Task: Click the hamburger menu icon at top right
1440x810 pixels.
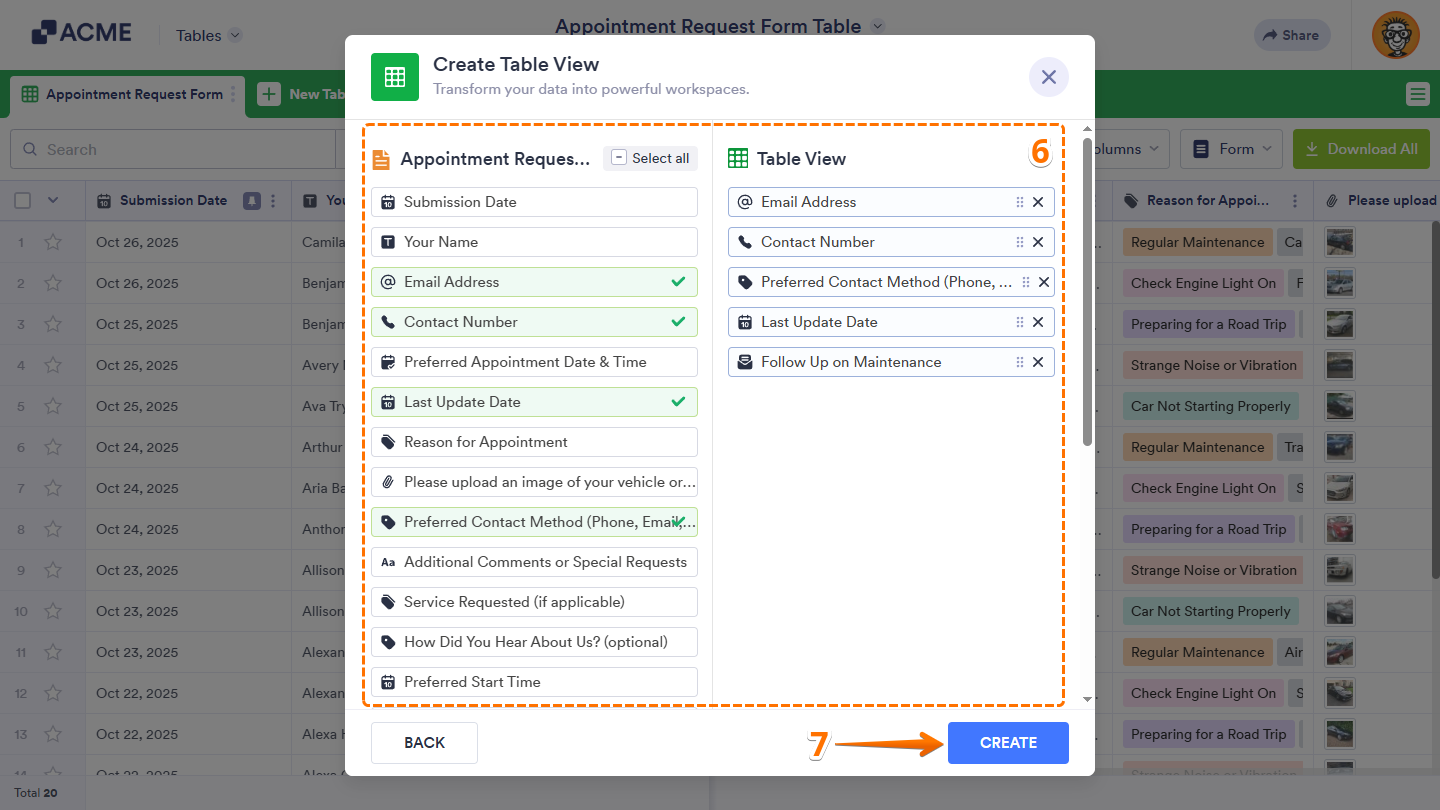Action: (x=1417, y=94)
